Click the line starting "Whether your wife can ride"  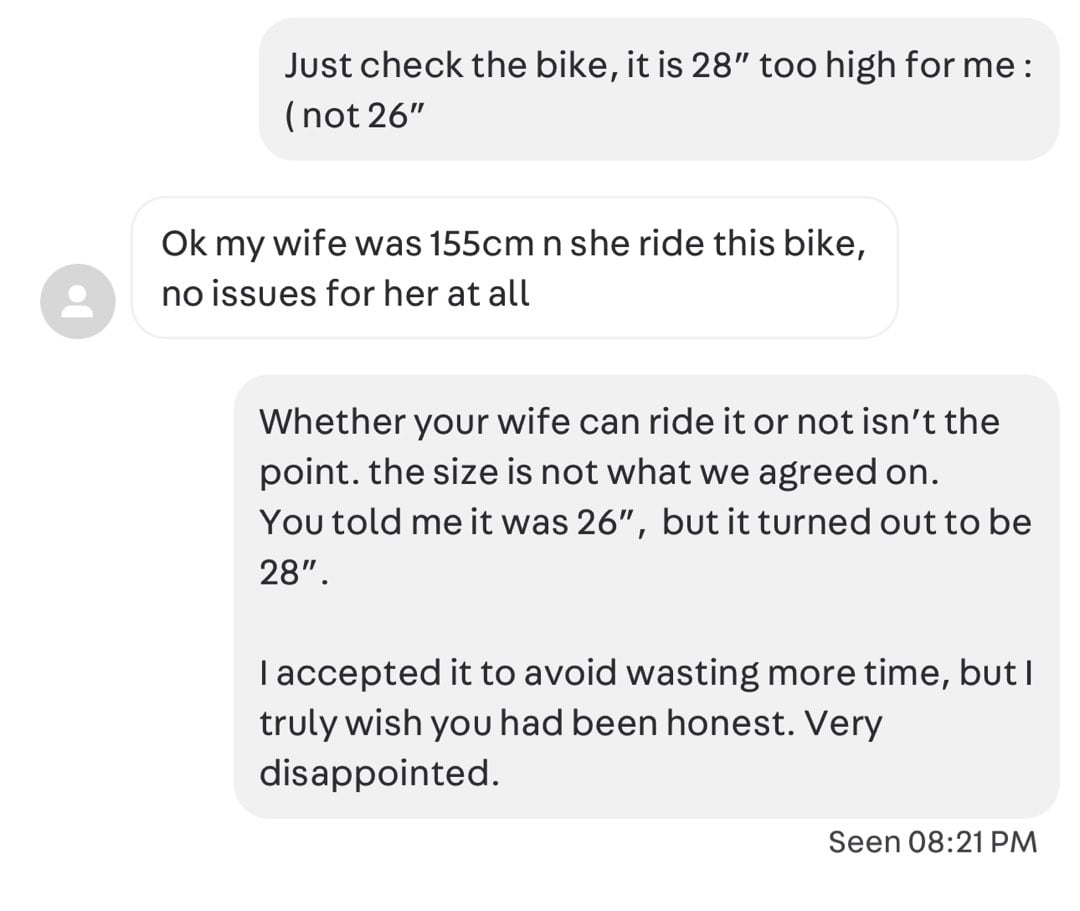point(630,421)
